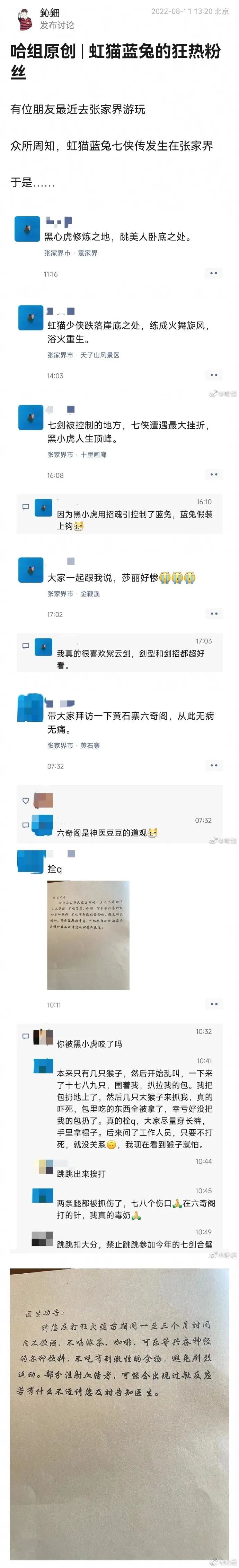Click the heart like icon above the 六奇阁 comment
The width and height of the screenshot is (239, 1568).
pos(26,801)
